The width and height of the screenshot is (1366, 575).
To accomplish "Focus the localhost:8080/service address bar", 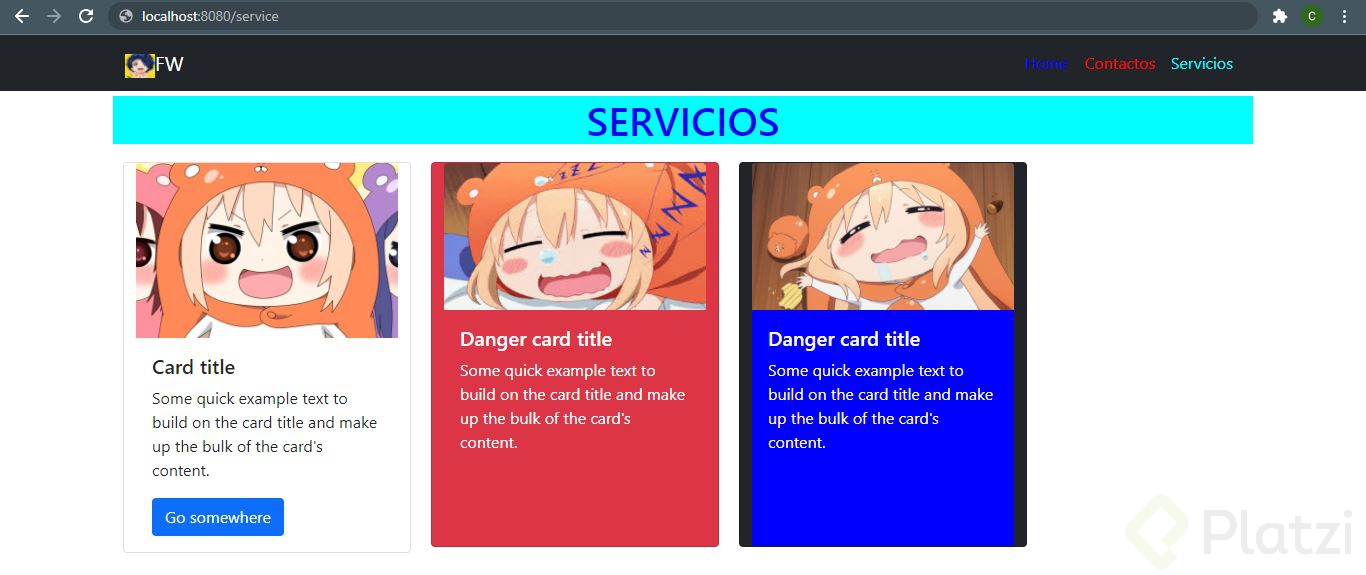I will pyautogui.click(x=682, y=16).
